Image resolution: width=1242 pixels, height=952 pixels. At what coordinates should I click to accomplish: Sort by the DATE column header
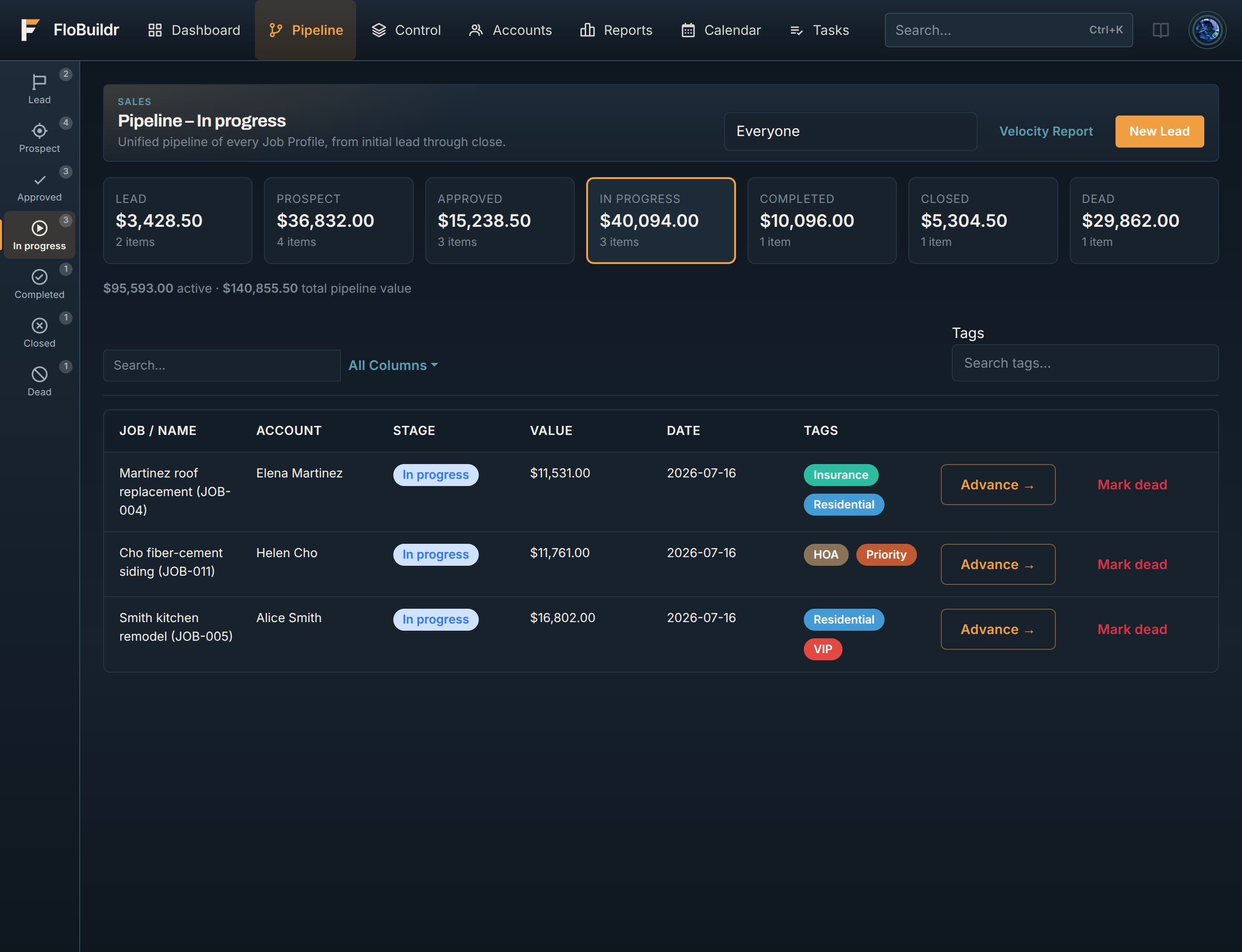coord(683,430)
